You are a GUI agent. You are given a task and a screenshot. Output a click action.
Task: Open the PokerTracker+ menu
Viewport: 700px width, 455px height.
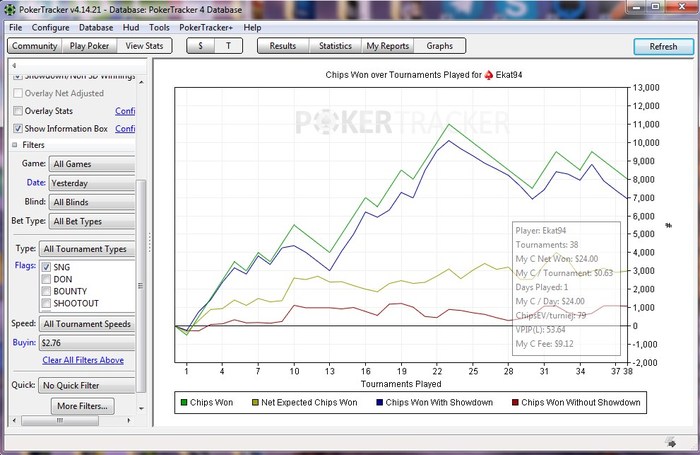click(206, 28)
